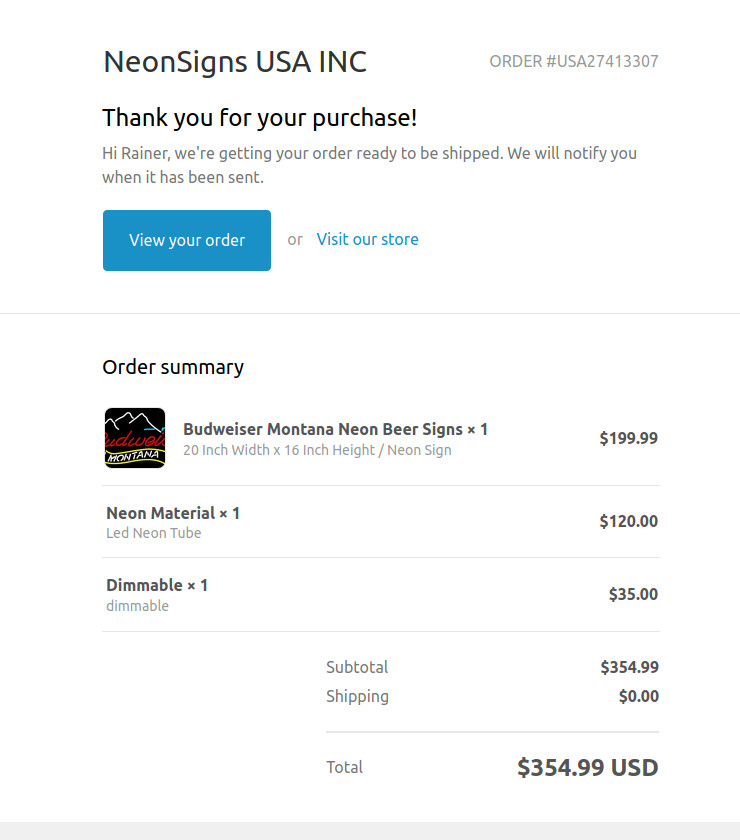Click the $199.99 item price

point(628,438)
